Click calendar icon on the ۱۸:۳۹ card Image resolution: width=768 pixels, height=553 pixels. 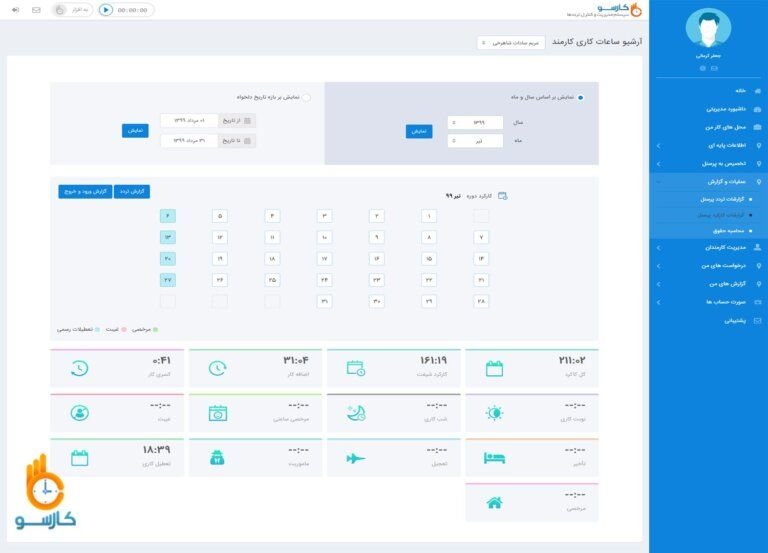click(x=79, y=458)
